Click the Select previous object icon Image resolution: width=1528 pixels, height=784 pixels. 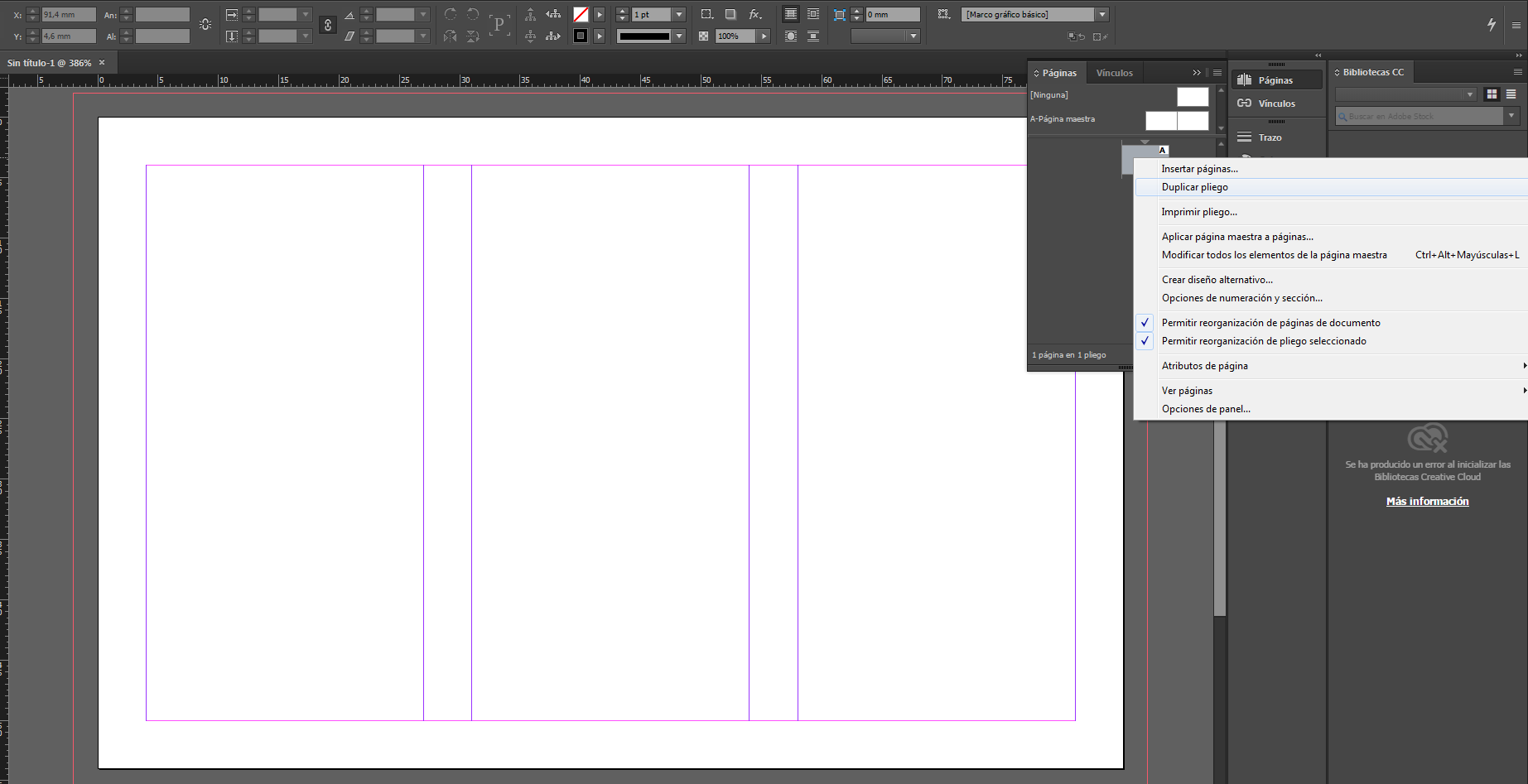point(553,14)
